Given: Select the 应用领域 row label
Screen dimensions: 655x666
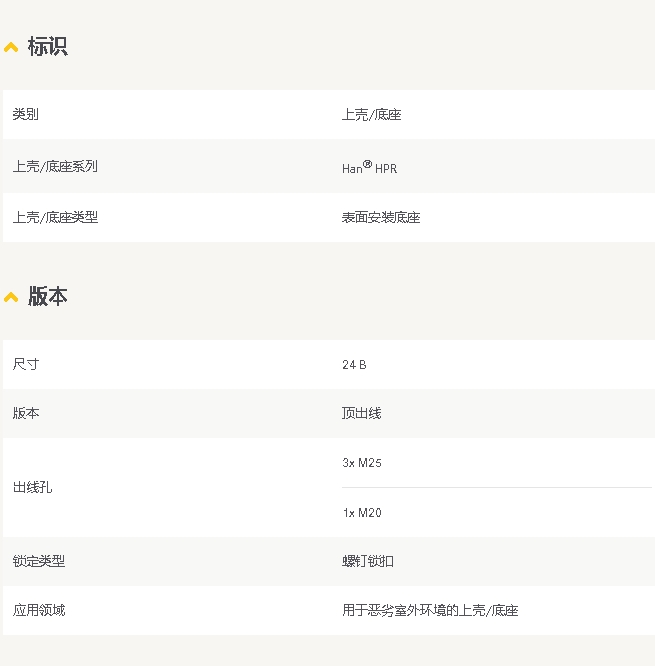Looking at the screenshot, I should 39,610.
